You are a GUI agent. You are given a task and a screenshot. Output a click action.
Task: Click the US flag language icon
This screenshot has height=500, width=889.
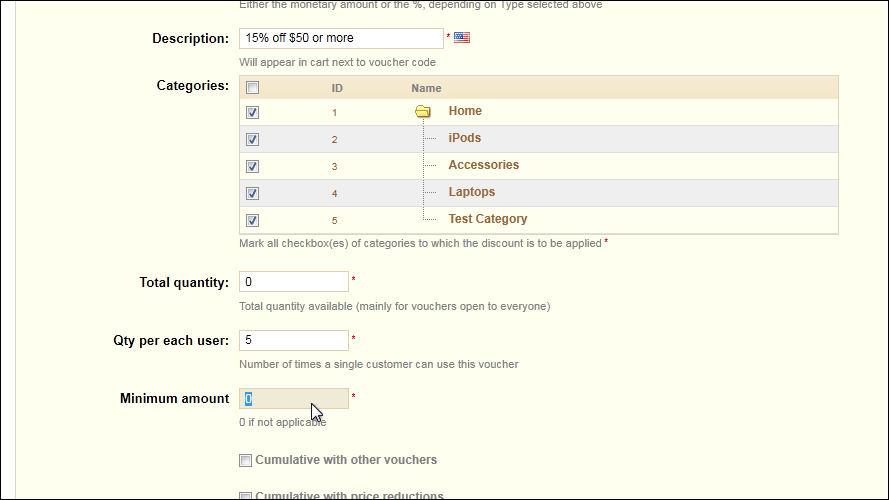(462, 38)
